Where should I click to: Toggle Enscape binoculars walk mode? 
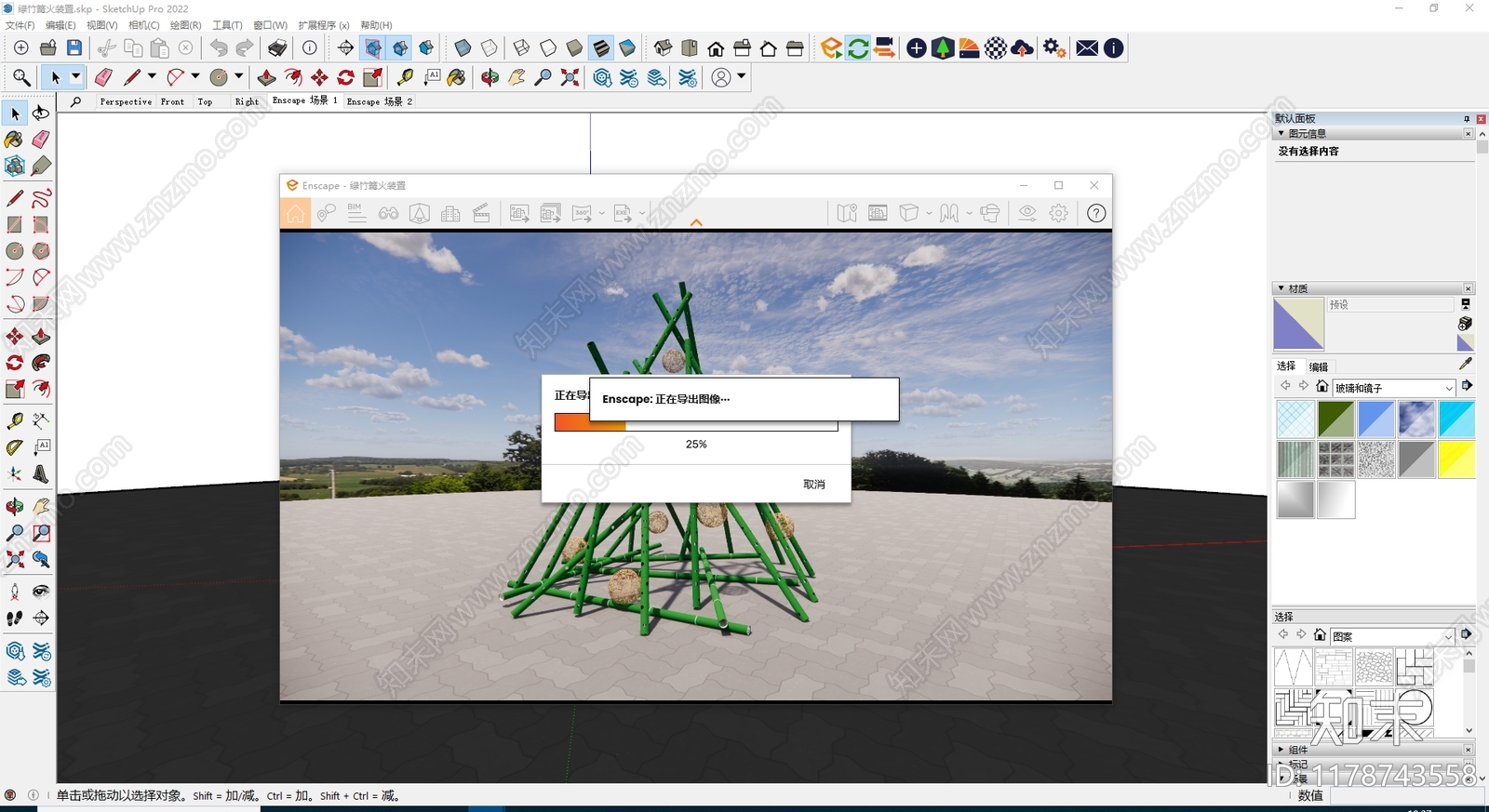pyautogui.click(x=388, y=213)
